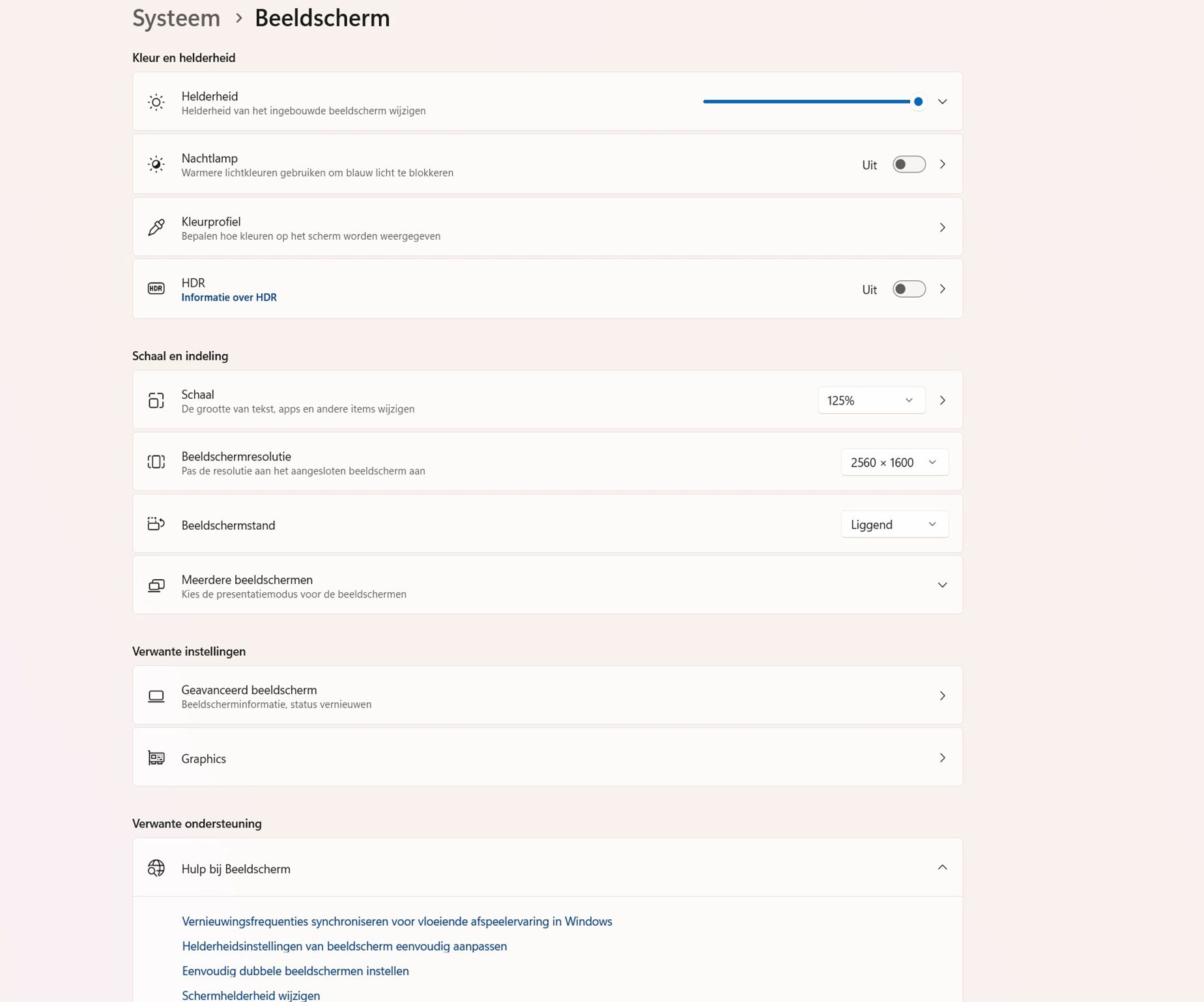
Task: Toggle the Nachtlamp switch on
Action: tap(909, 164)
